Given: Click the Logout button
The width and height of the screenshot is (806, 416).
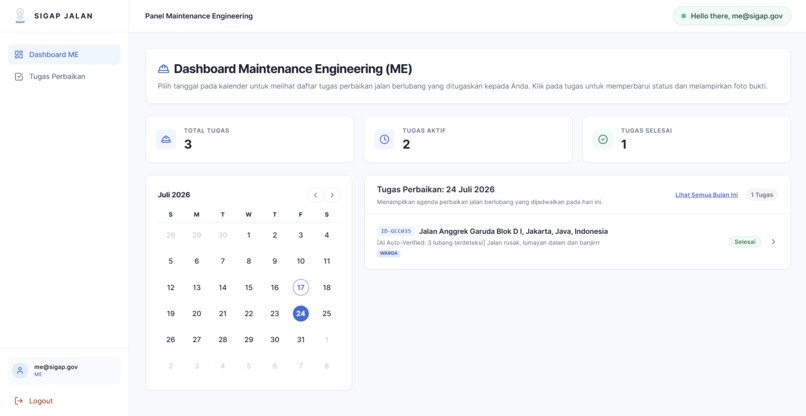Looking at the screenshot, I should (34, 401).
